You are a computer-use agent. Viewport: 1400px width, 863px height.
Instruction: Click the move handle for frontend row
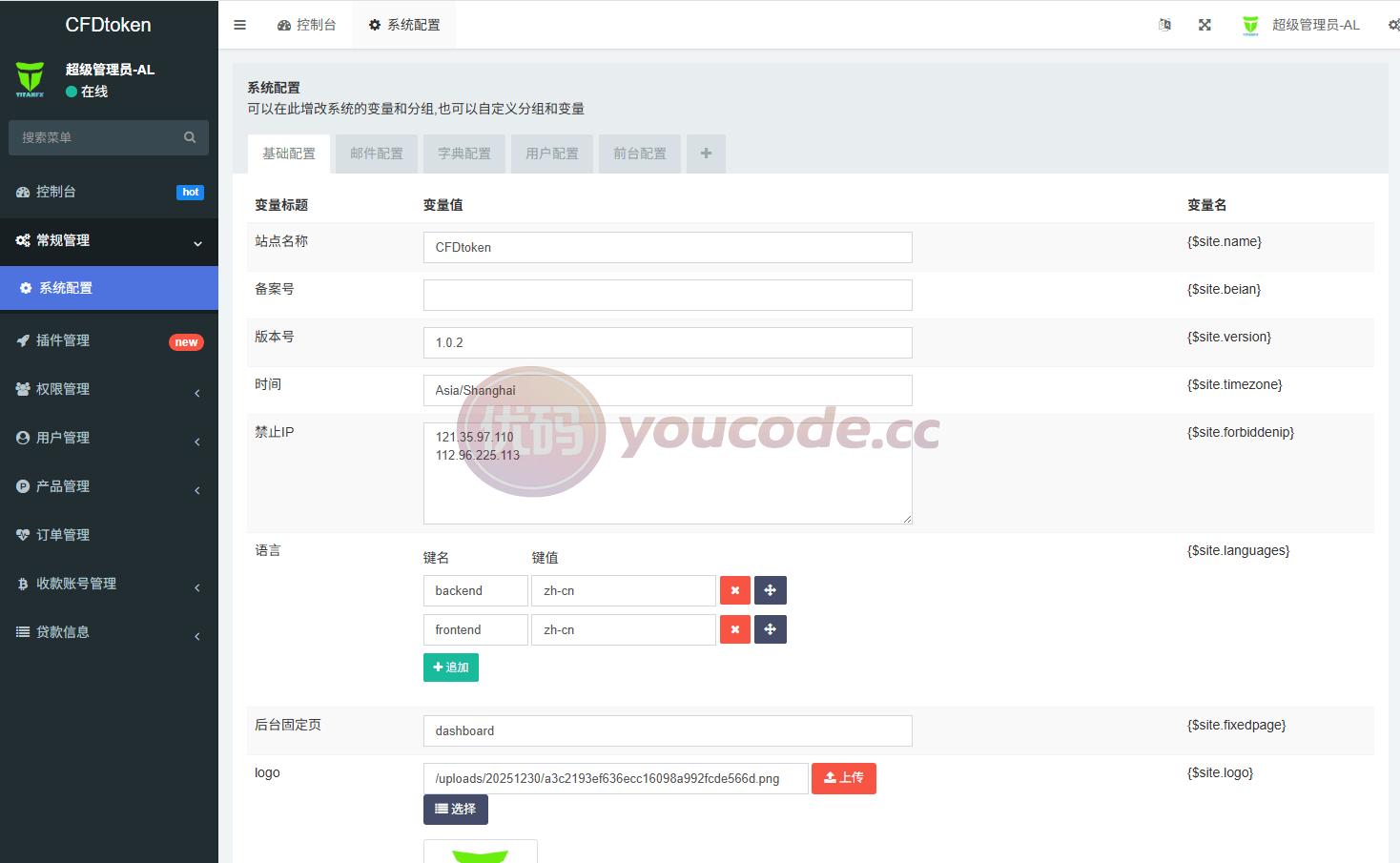[x=770, y=629]
